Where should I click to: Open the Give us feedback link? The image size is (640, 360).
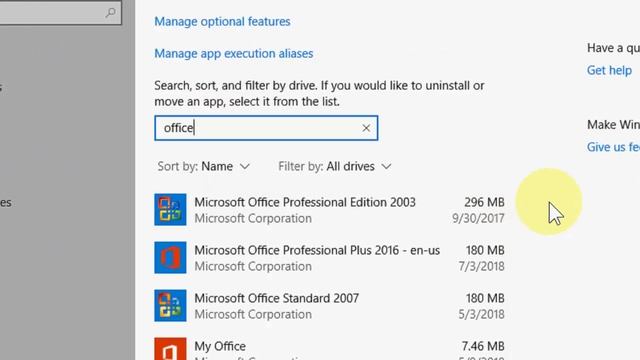pyautogui.click(x=613, y=147)
